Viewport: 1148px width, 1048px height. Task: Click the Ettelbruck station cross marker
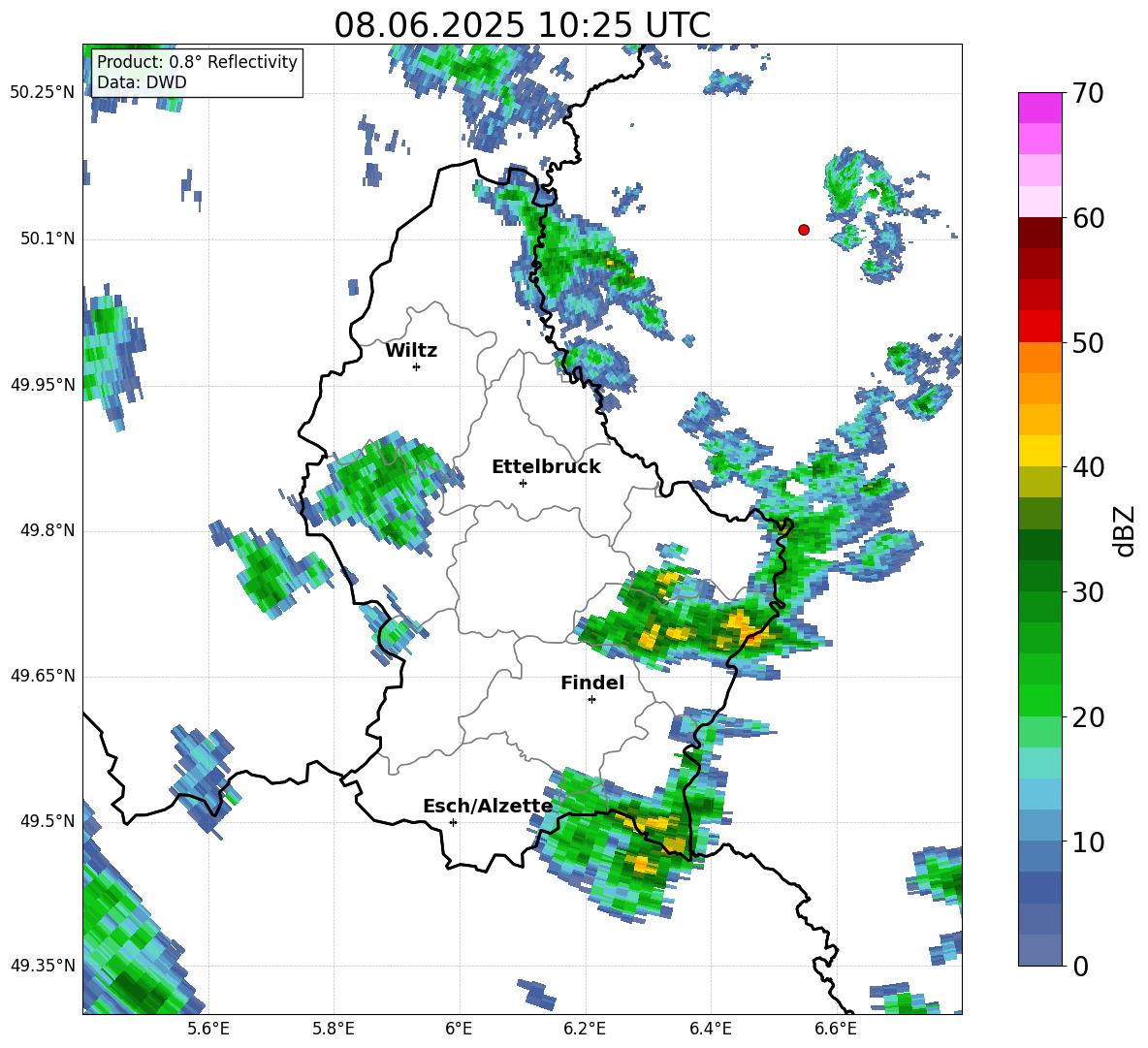pos(523,483)
